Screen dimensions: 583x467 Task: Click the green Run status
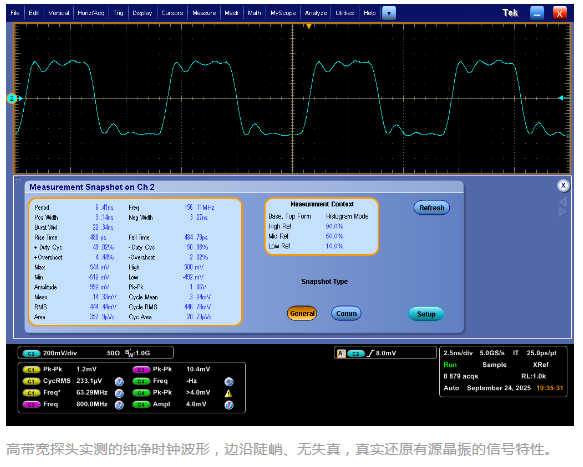450,365
